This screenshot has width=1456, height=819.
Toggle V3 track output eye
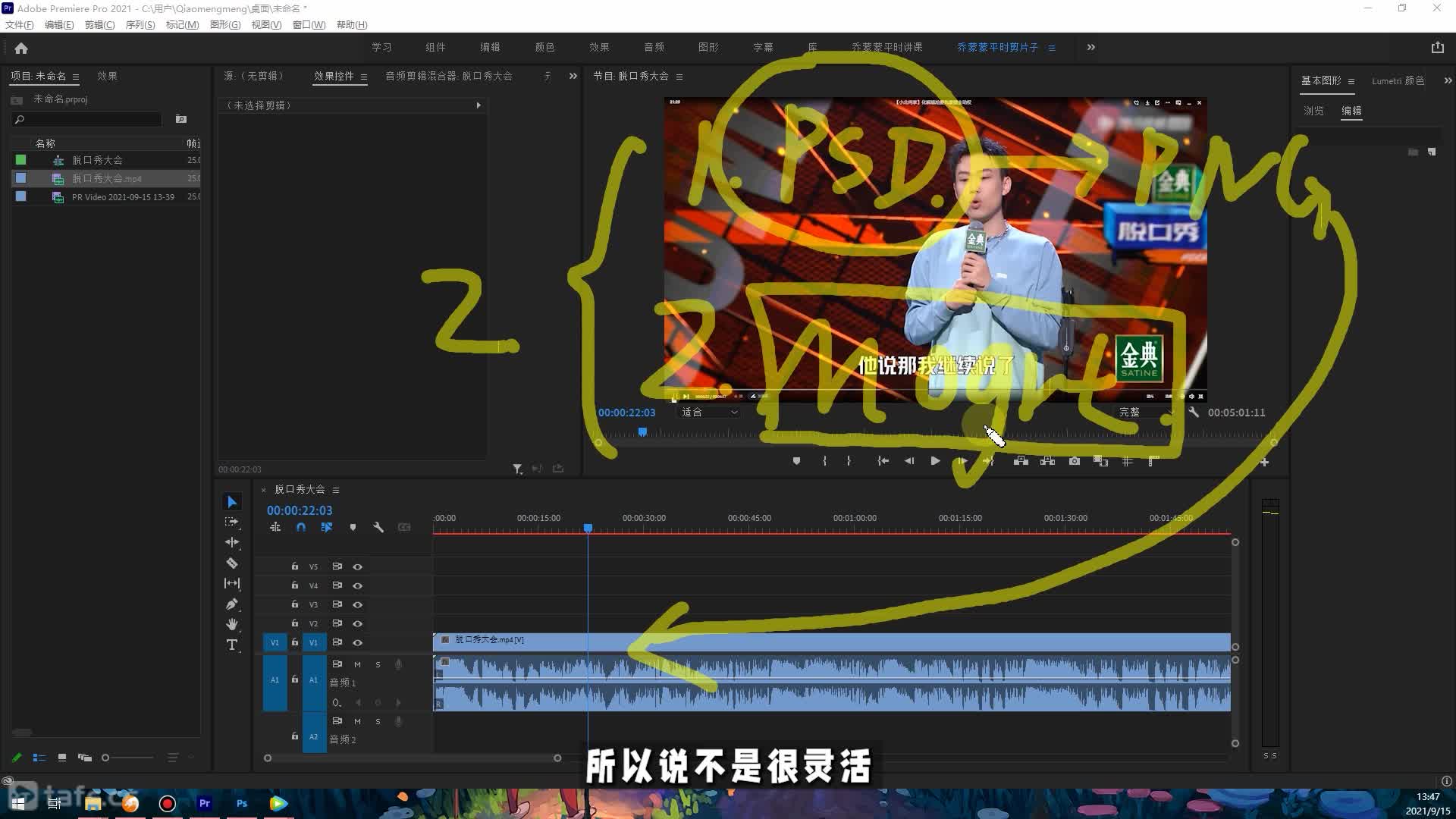tap(357, 604)
